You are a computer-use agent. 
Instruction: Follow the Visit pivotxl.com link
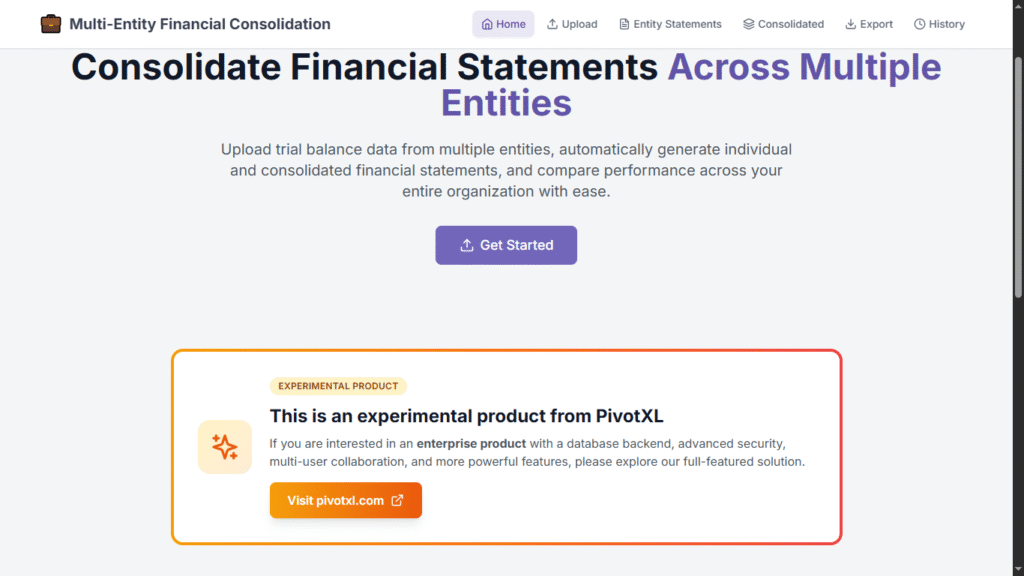click(x=335, y=500)
